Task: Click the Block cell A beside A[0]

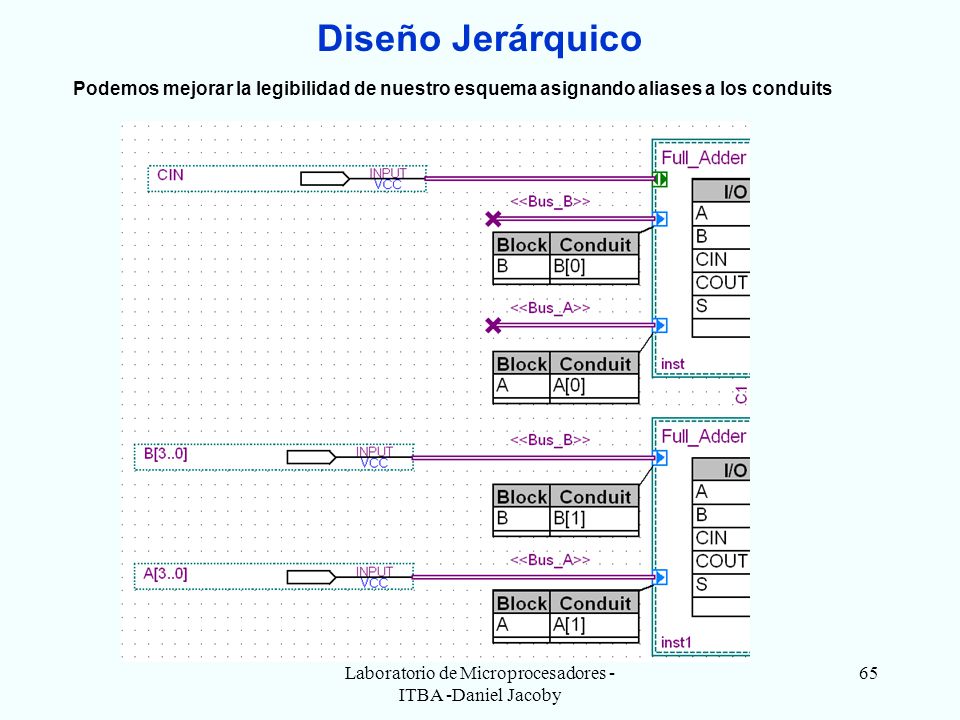Action: [522, 386]
